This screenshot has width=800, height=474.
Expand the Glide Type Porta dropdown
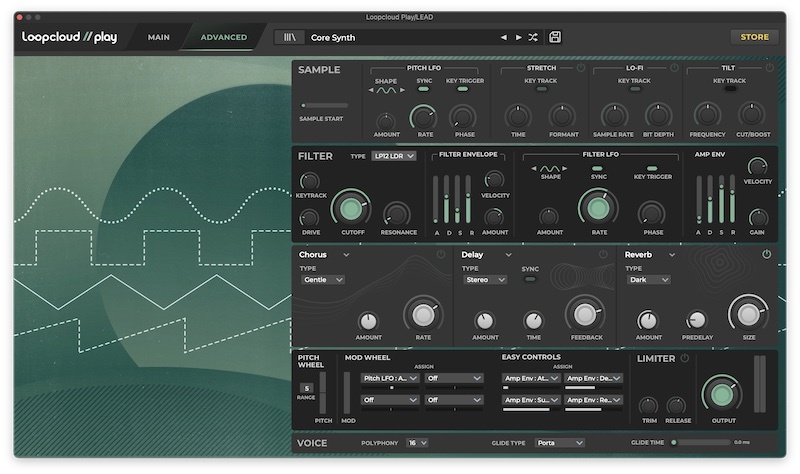point(559,442)
